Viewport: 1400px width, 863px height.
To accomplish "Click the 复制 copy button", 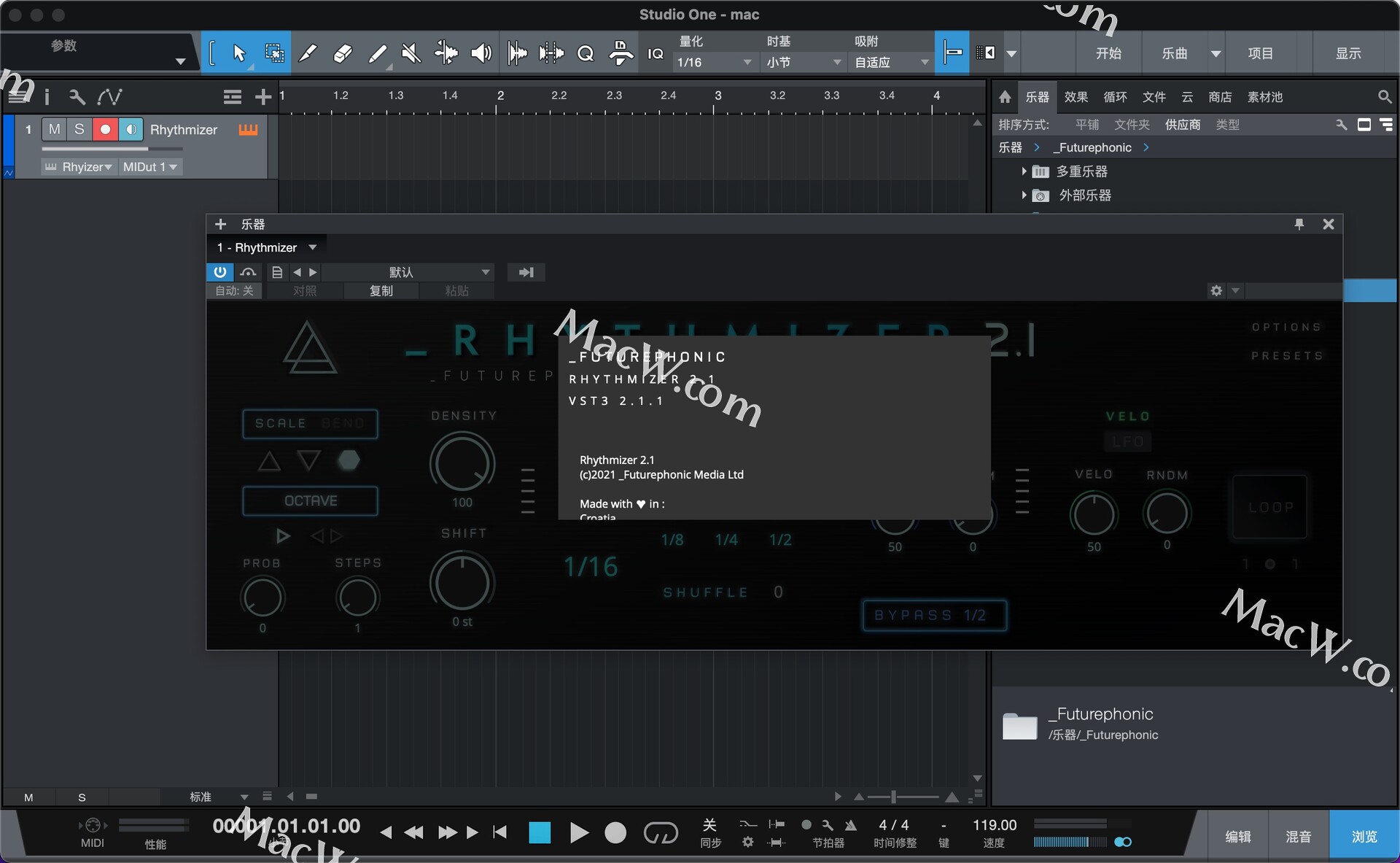I will pyautogui.click(x=381, y=290).
